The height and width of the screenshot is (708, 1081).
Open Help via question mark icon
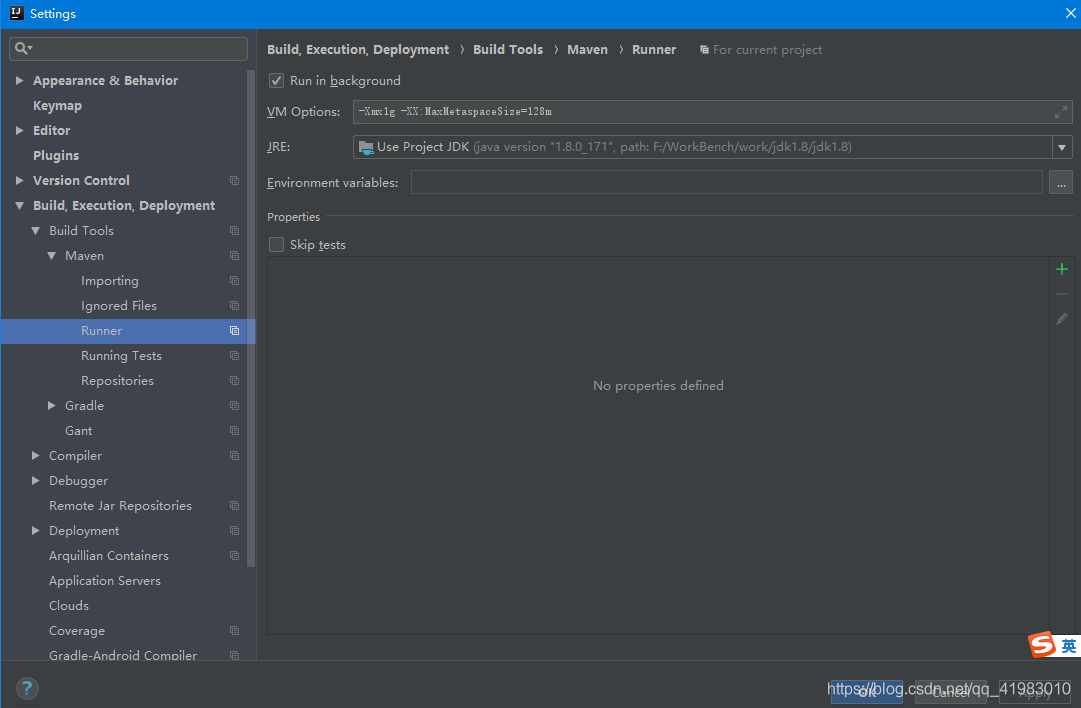[x=26, y=688]
